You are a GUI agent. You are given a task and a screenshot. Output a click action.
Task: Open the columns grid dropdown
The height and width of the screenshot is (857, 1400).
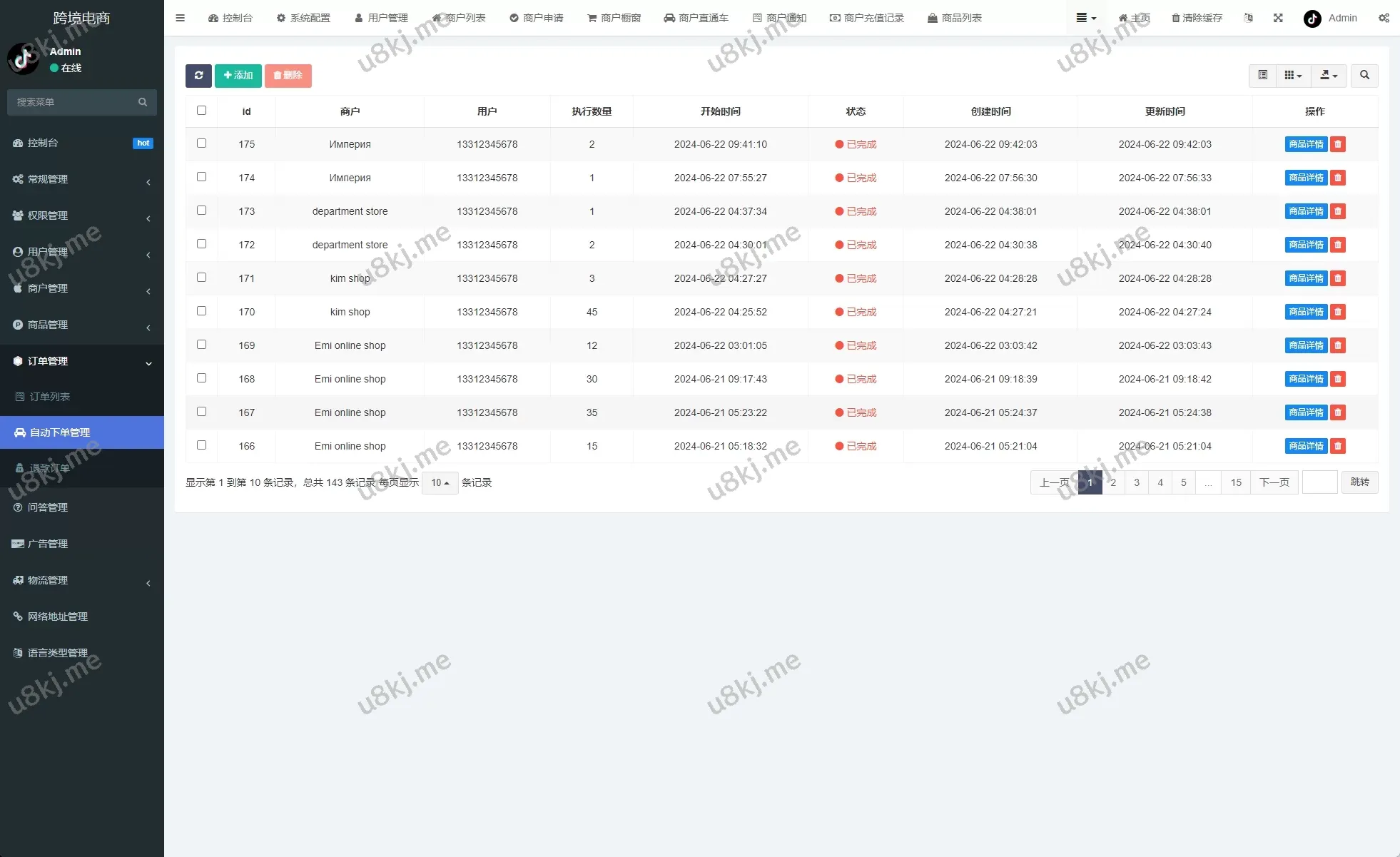coord(1293,76)
